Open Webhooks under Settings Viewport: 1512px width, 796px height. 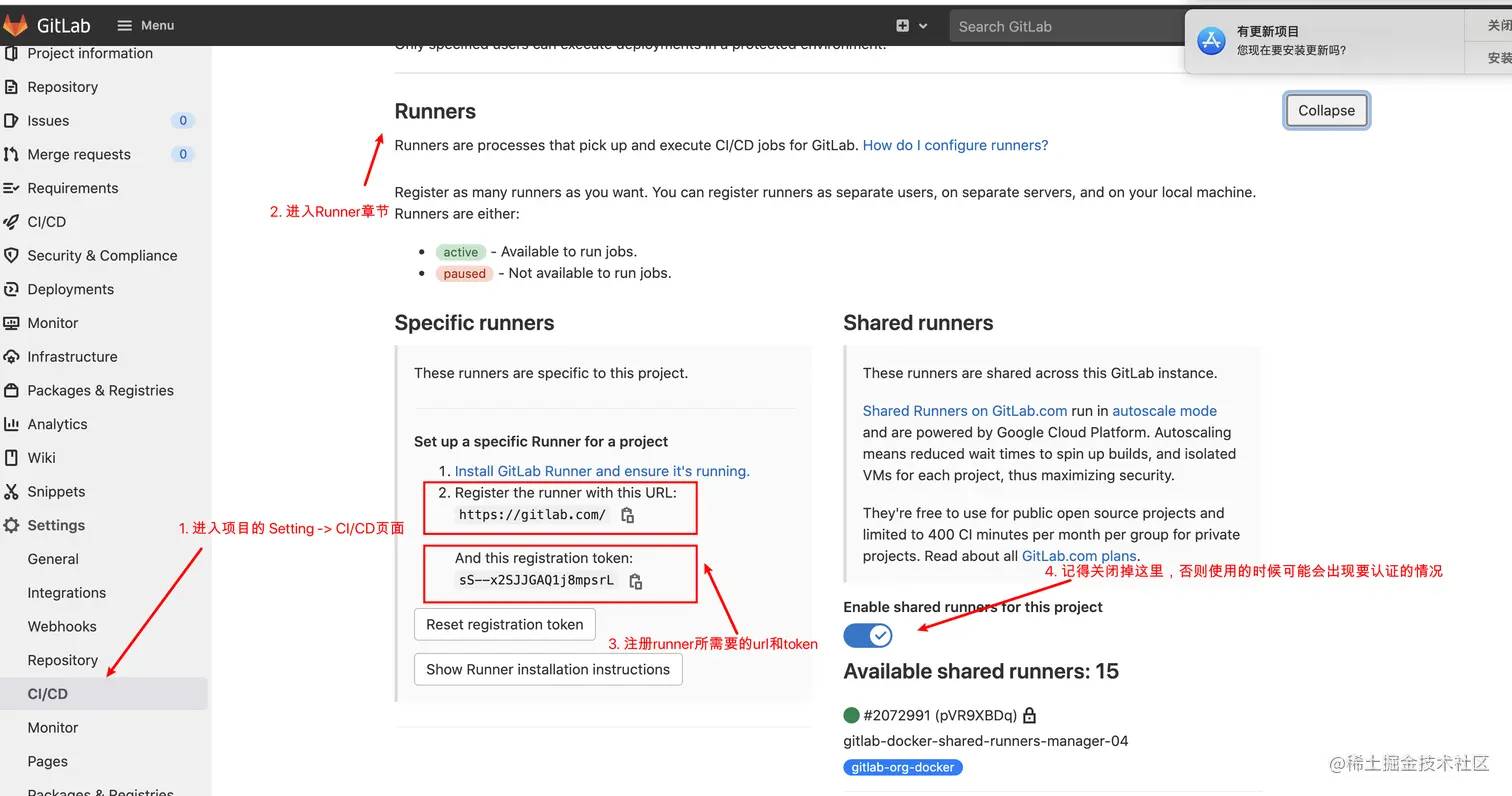62,627
